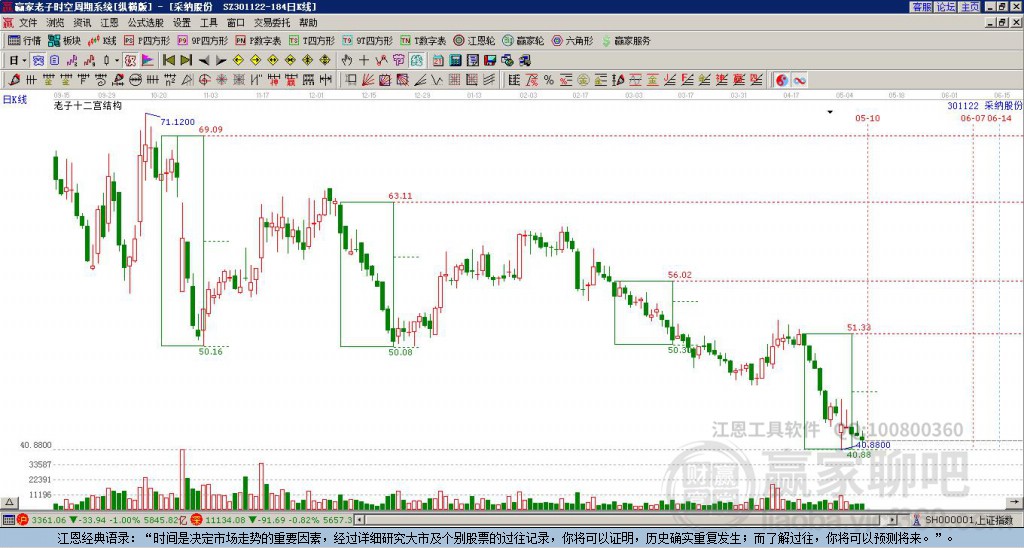The image size is (1024, 548).
Task: Open the T四方形 tool with TS icon
Action: (312, 40)
